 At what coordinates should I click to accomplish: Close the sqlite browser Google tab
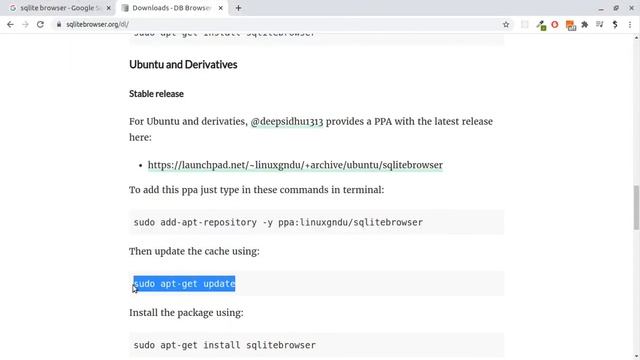(x=109, y=8)
